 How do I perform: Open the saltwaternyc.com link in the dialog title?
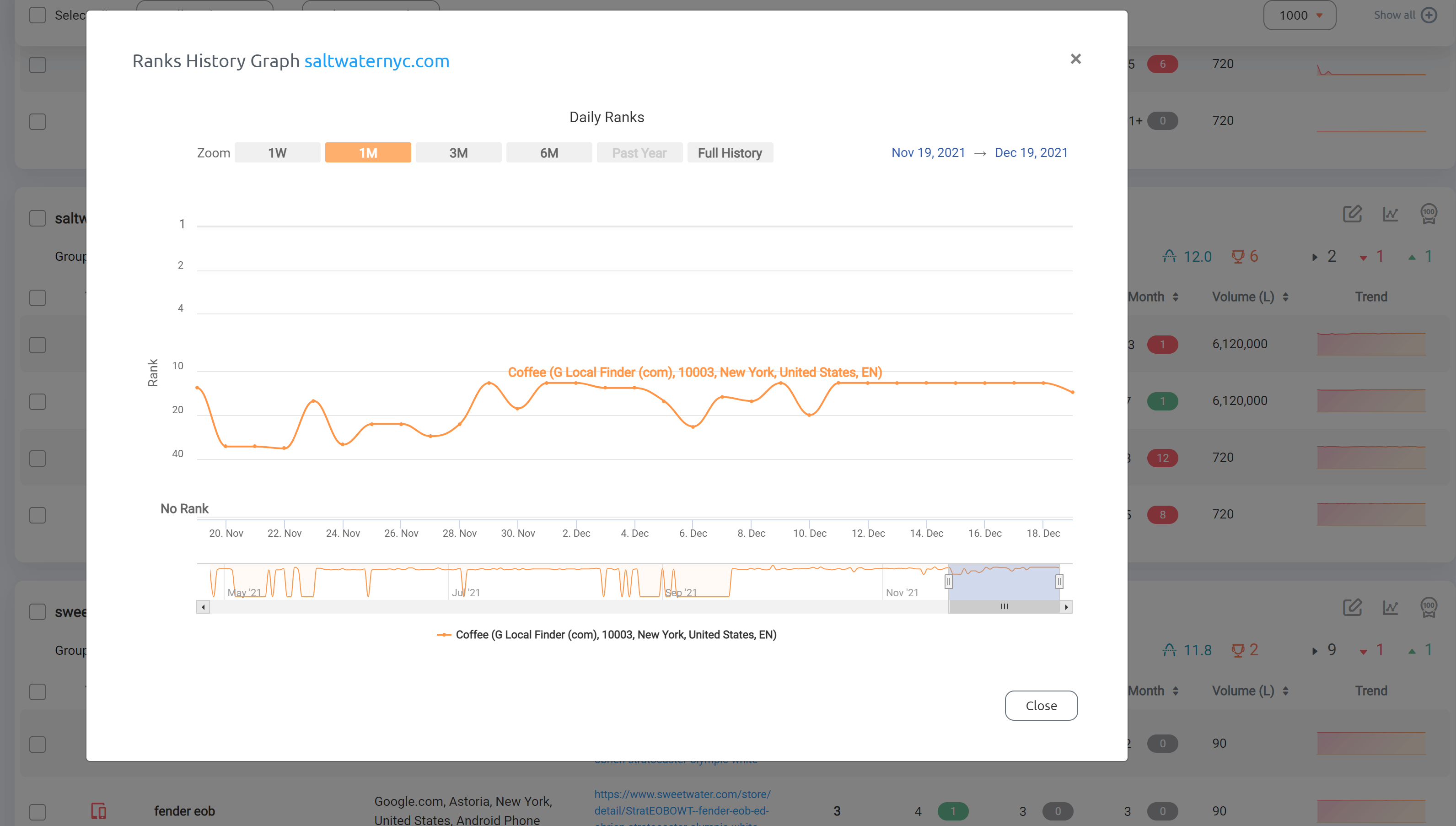(x=377, y=61)
